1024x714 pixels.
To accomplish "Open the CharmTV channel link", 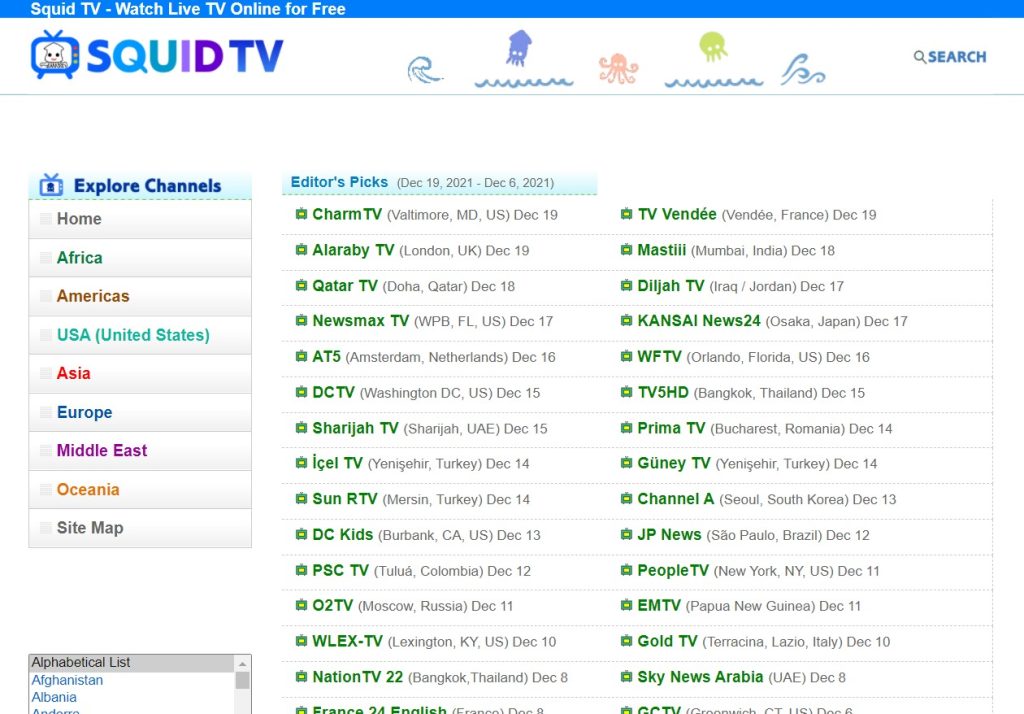I will click(347, 214).
